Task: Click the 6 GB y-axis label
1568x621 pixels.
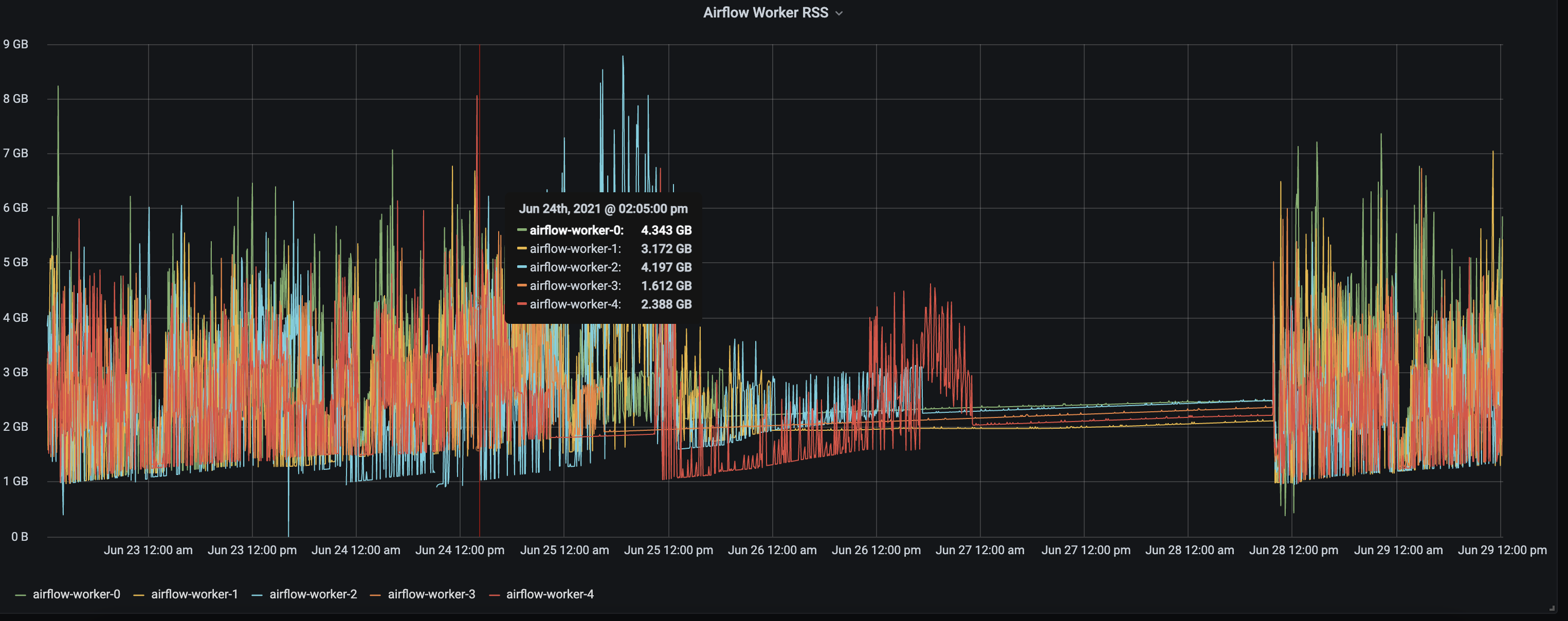Action: pyautogui.click(x=16, y=208)
